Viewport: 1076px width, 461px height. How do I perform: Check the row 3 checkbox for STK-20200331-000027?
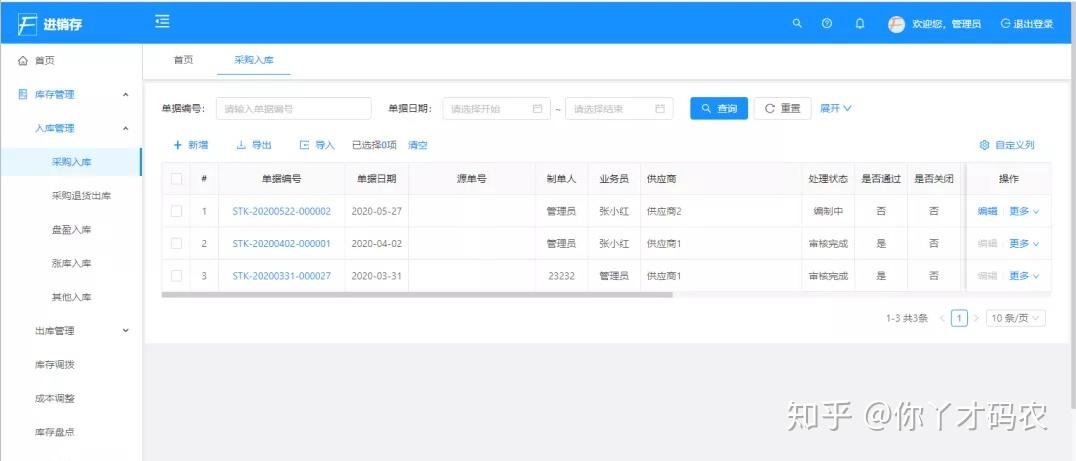tap(176, 276)
